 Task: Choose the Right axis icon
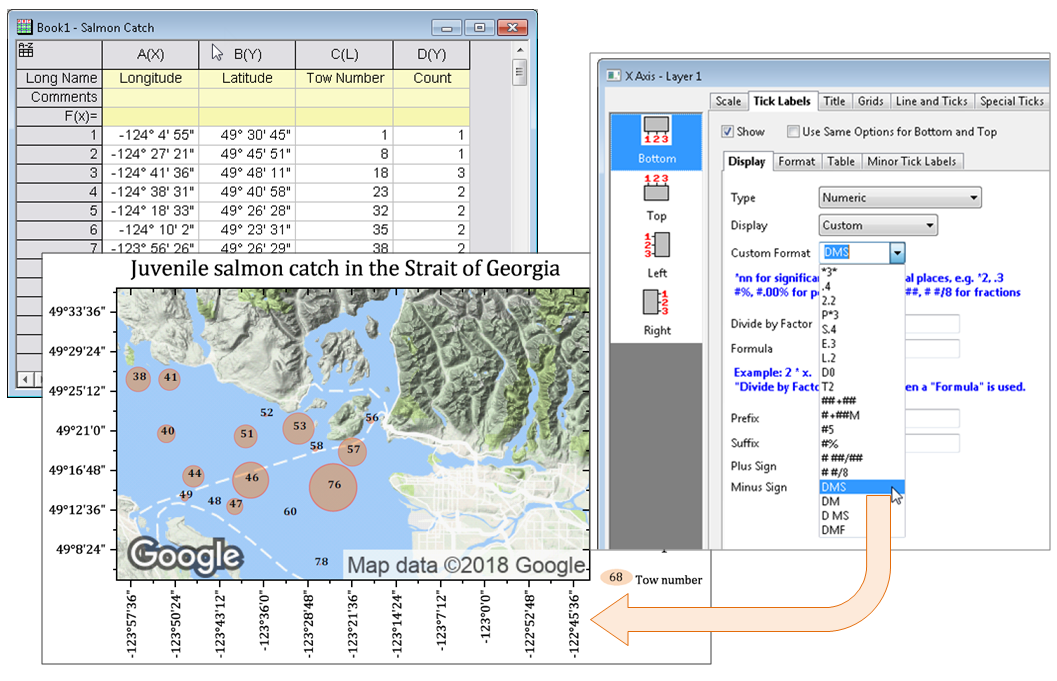click(x=656, y=303)
